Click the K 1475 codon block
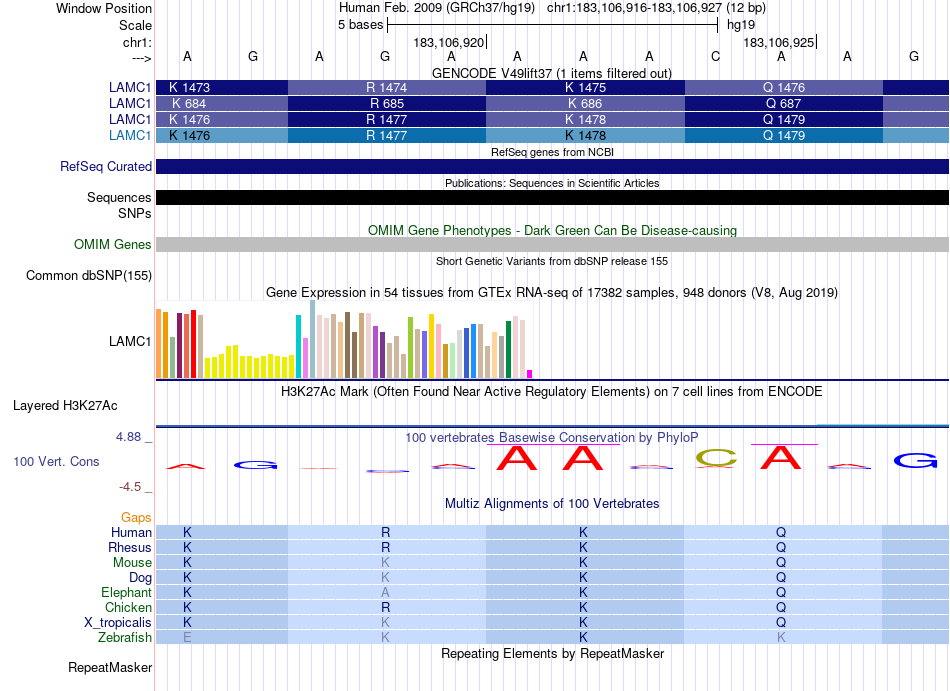This screenshot has width=950, height=691. coord(585,87)
